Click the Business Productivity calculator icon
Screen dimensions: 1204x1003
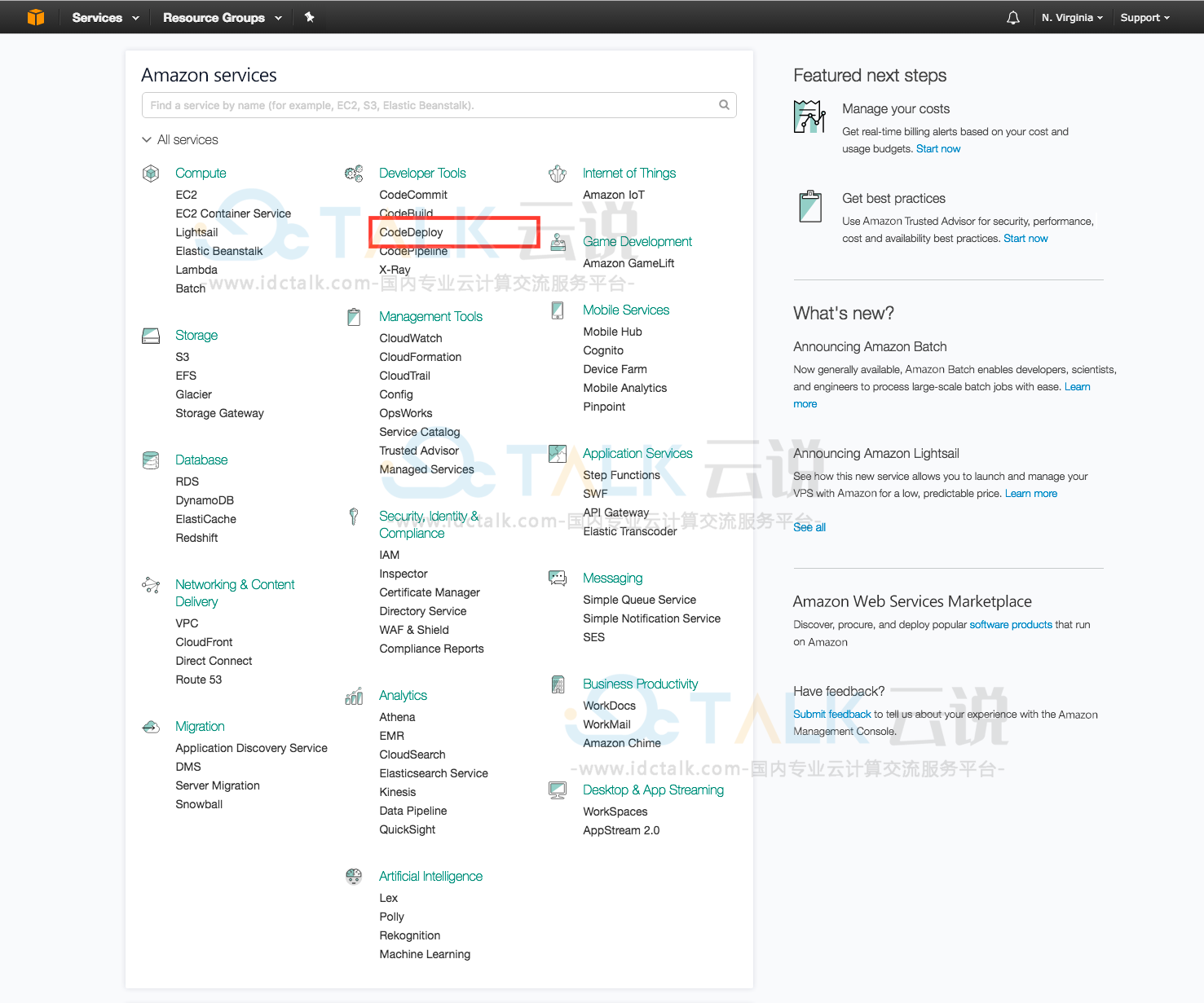point(558,684)
